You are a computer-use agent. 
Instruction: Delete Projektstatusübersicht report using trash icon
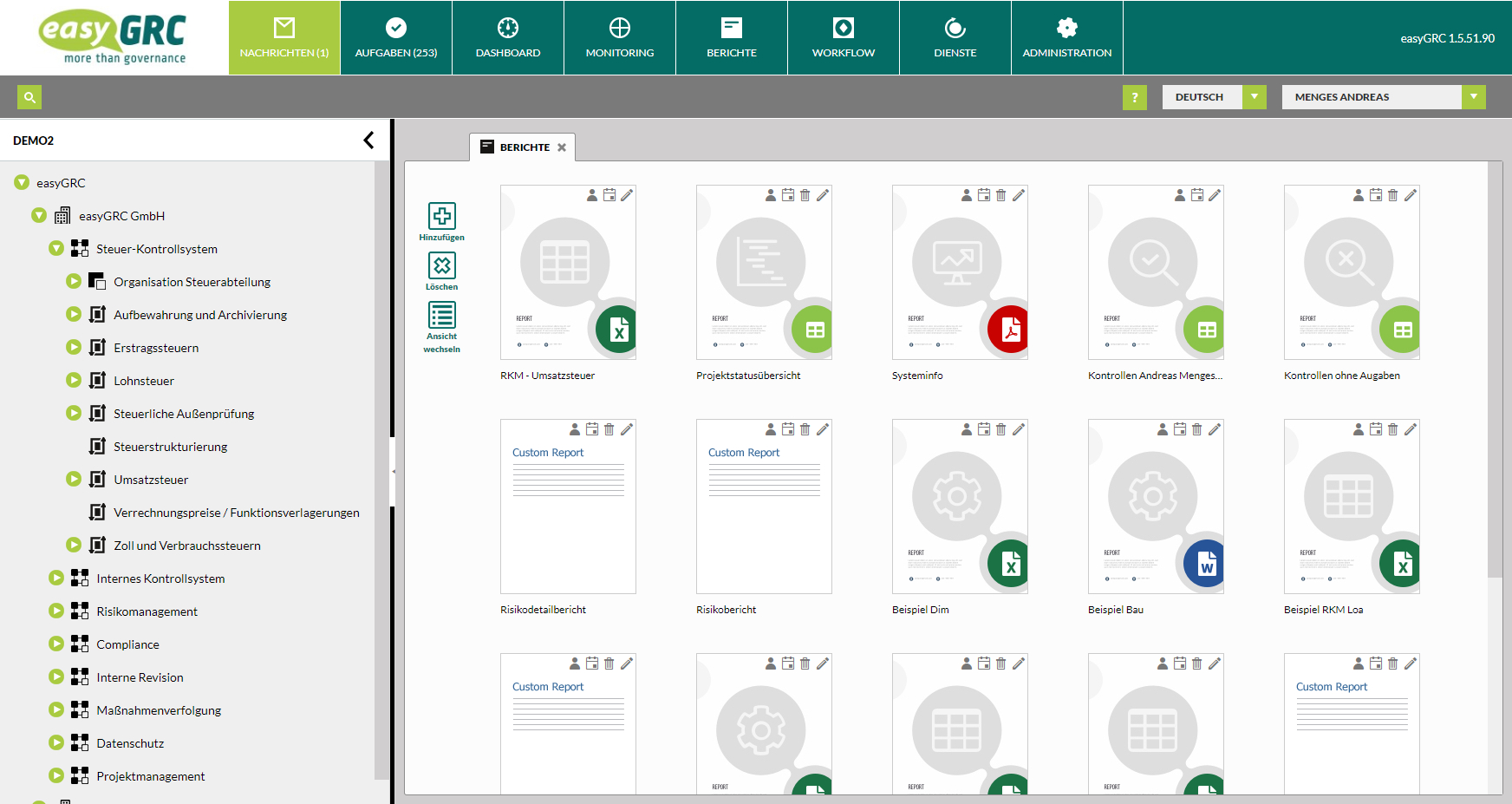tap(805, 195)
